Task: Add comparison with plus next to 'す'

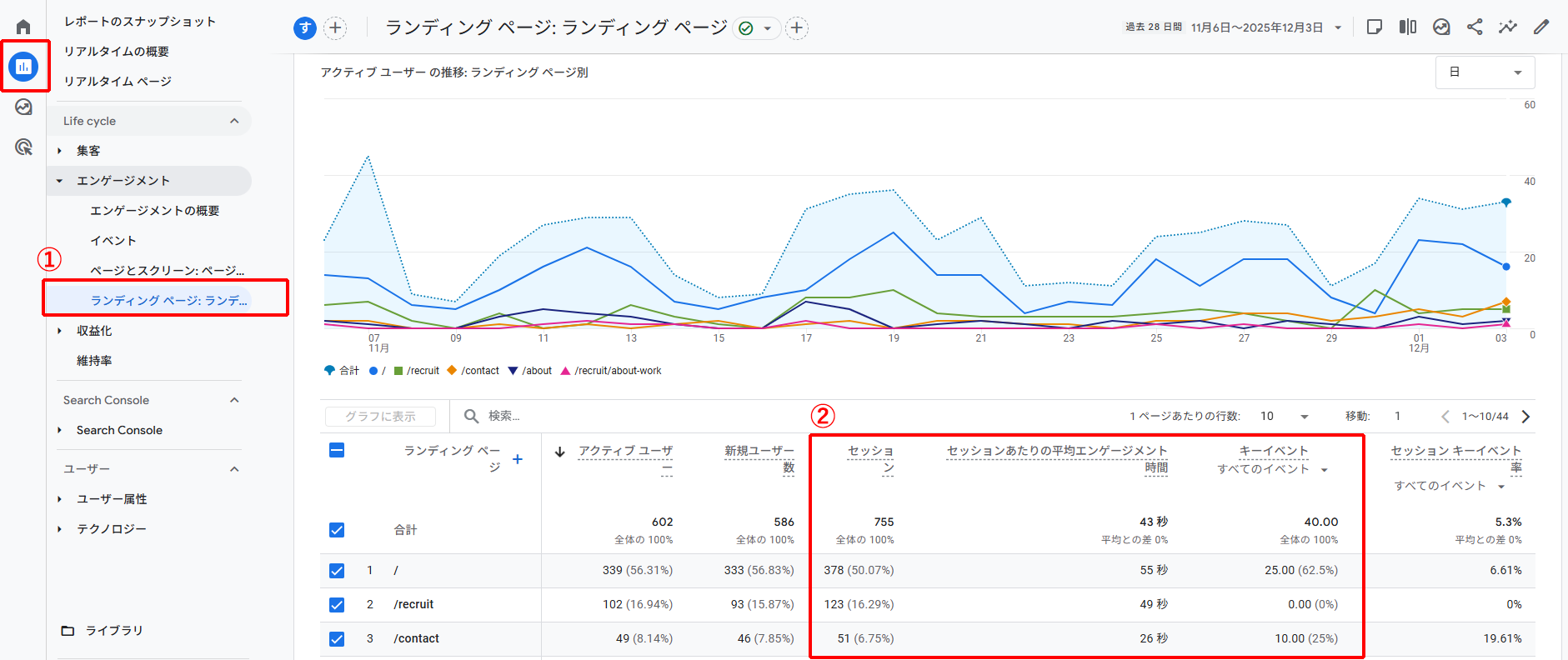Action: click(335, 28)
